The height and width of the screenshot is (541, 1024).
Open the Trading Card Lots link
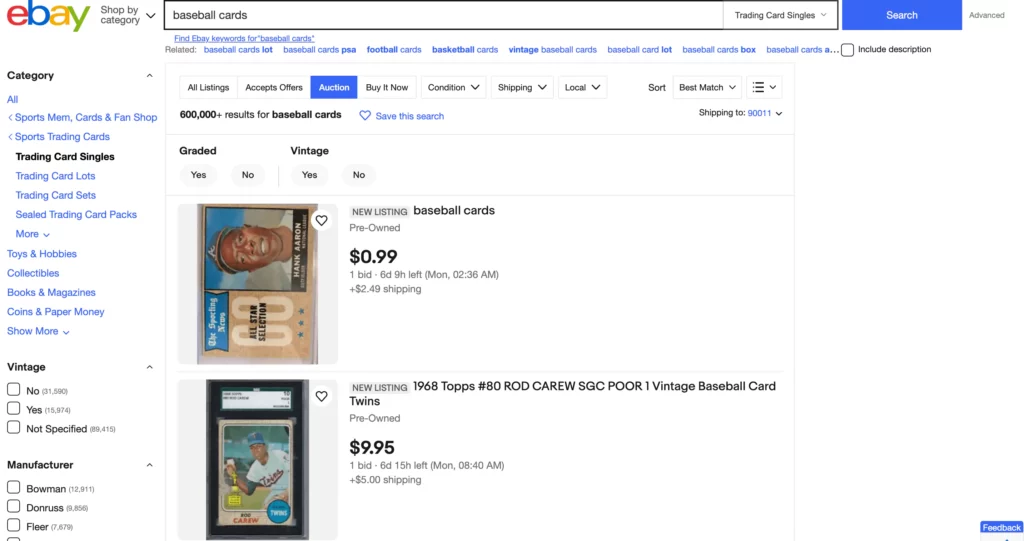pos(56,176)
